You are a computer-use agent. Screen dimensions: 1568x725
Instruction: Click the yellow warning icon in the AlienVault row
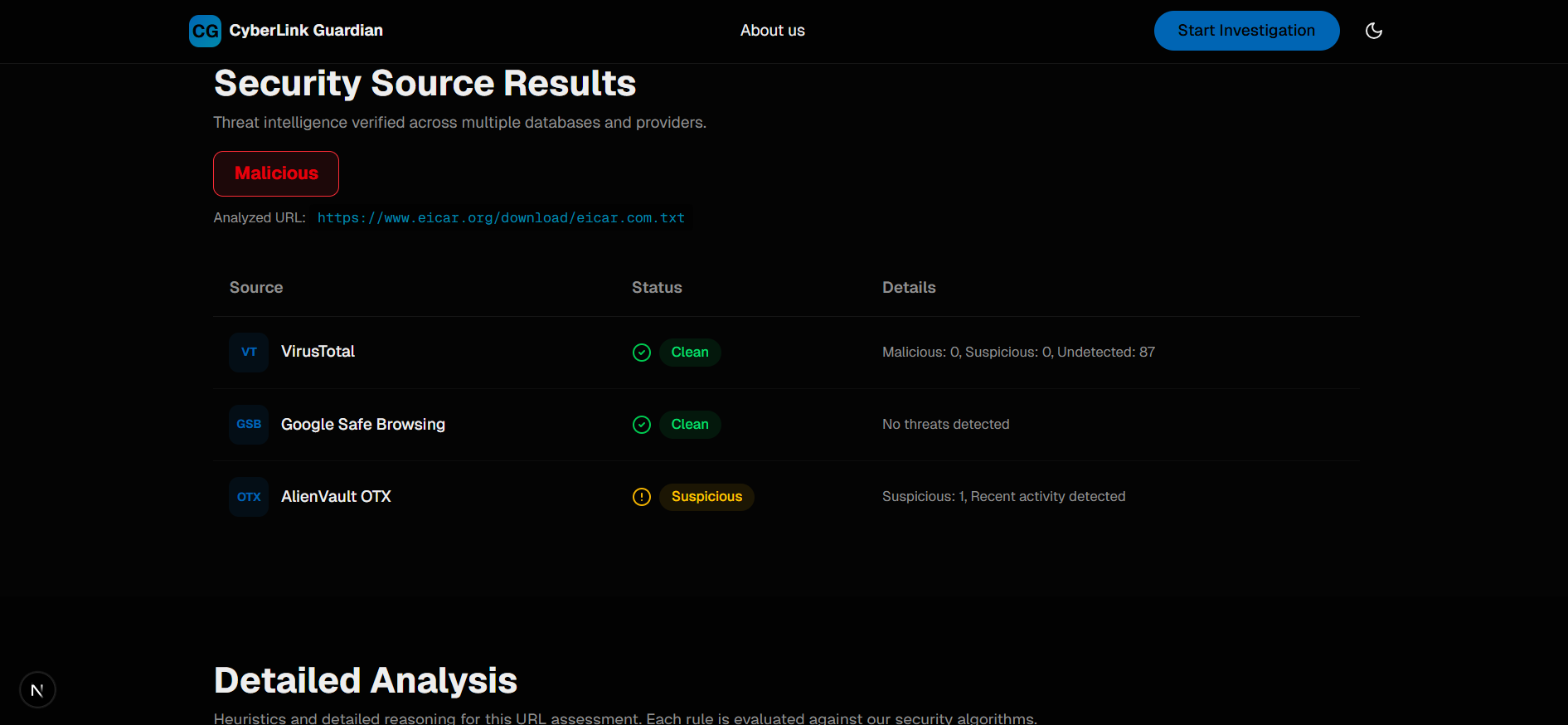pos(642,497)
